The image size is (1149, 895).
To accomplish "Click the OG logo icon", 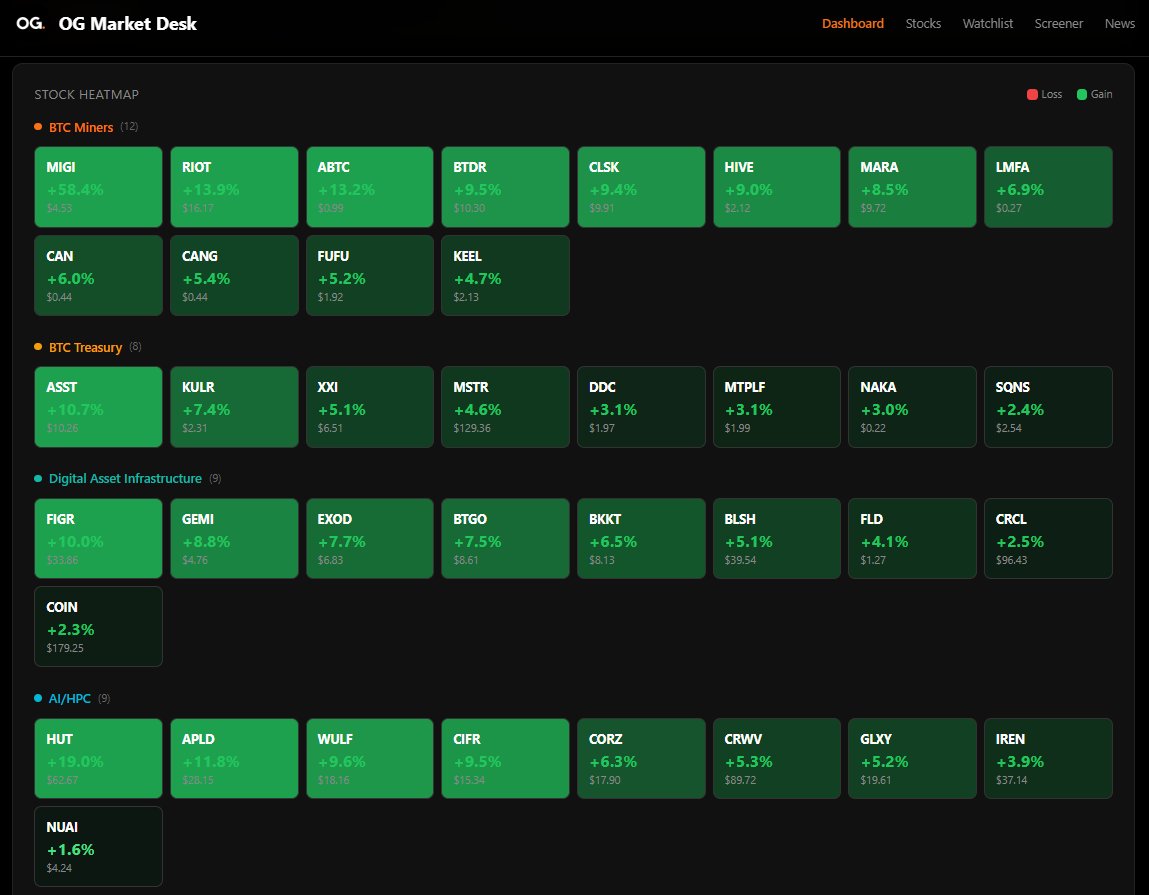I will coord(30,24).
